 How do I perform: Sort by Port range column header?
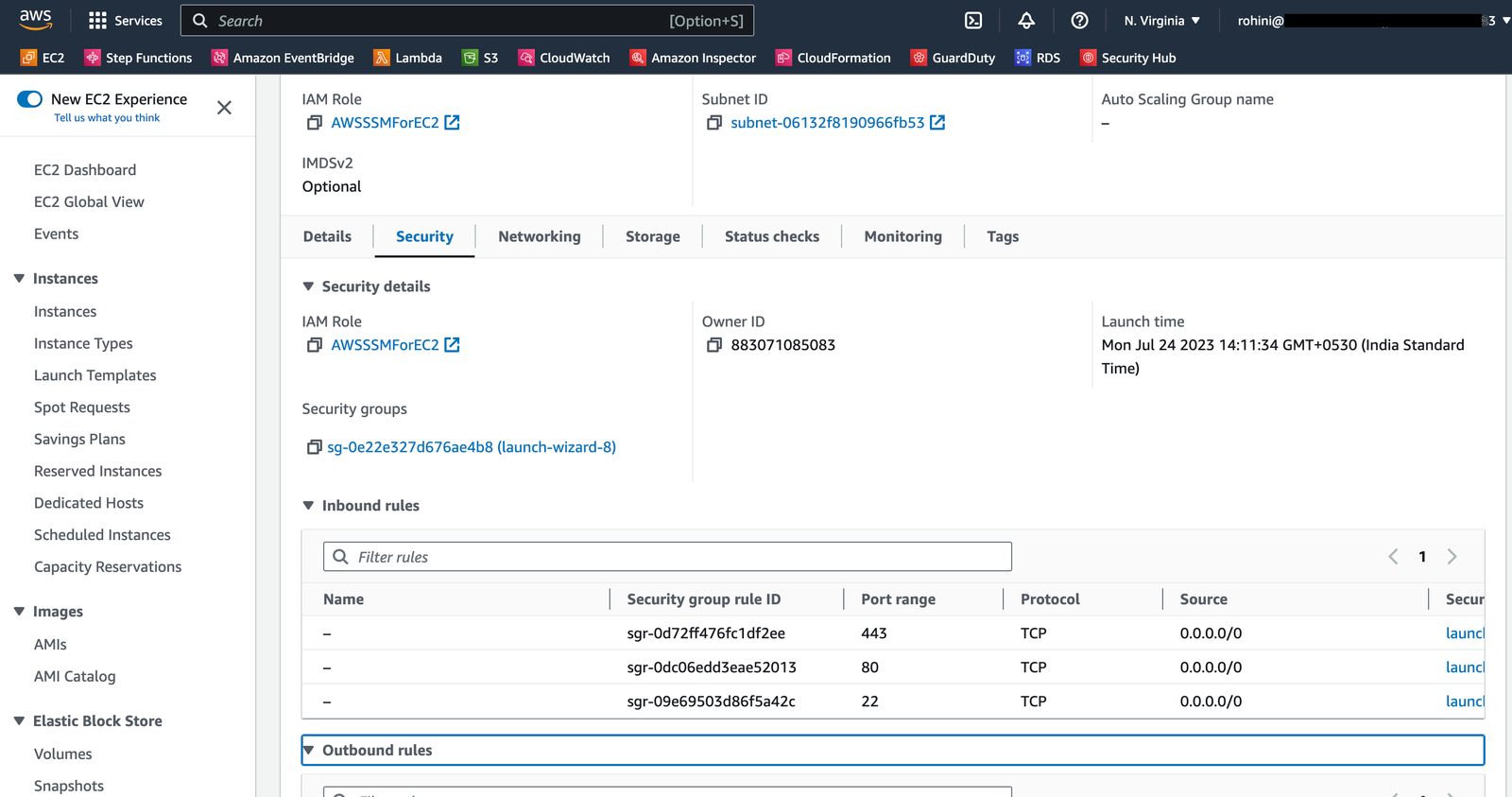899,599
